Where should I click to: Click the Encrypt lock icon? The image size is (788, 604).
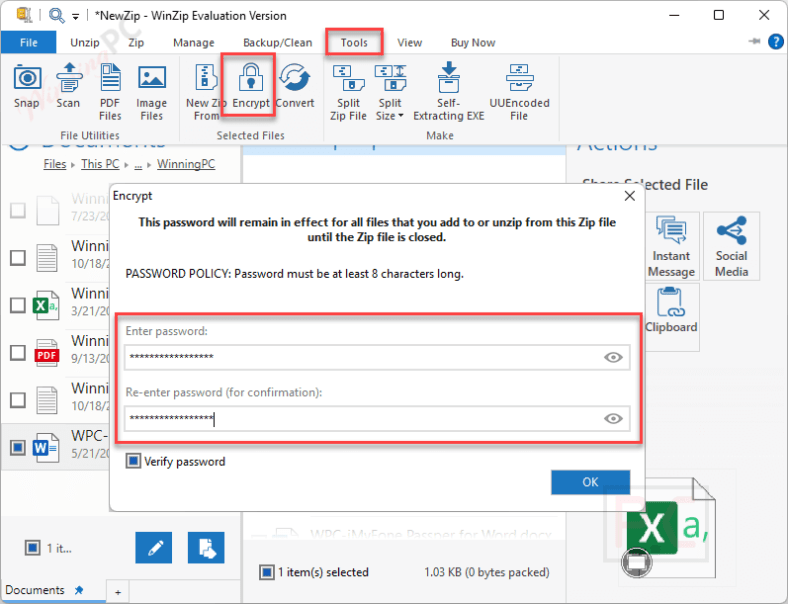tap(250, 77)
